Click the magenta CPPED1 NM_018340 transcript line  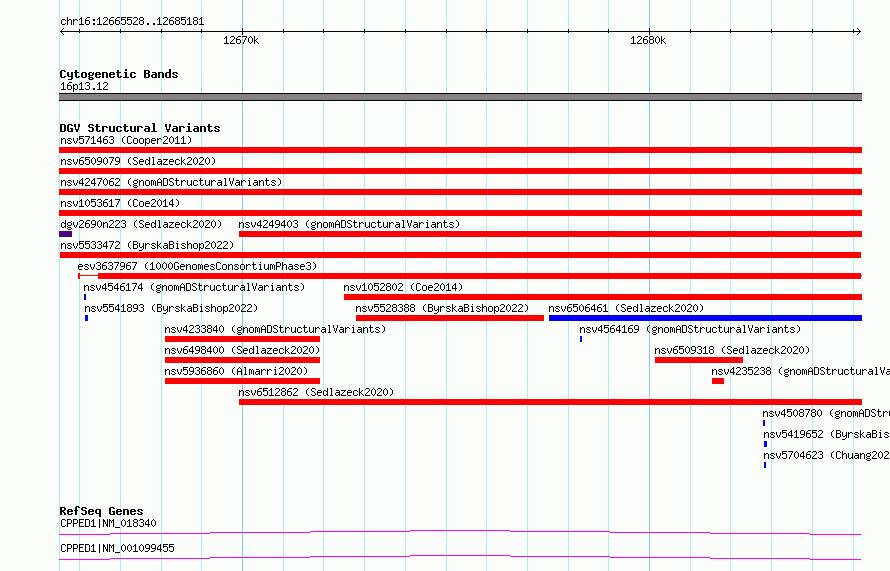pos(460,532)
